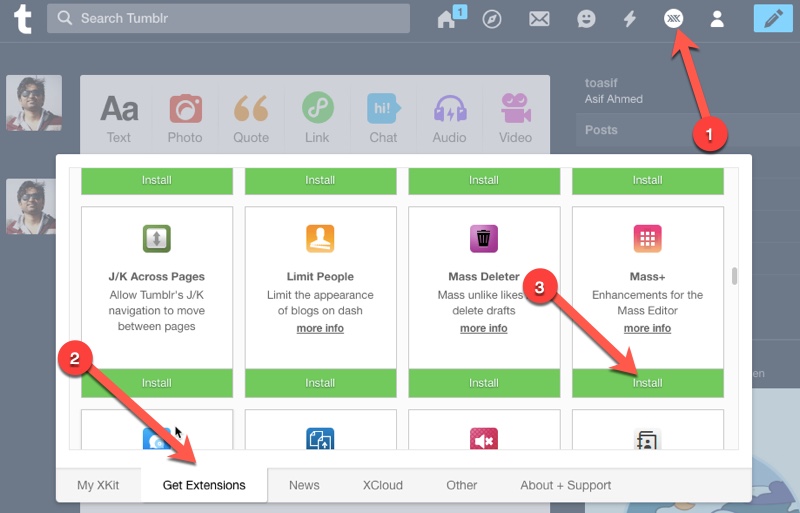Click the contacts notebook extension icon
The height and width of the screenshot is (513, 800).
point(647,438)
